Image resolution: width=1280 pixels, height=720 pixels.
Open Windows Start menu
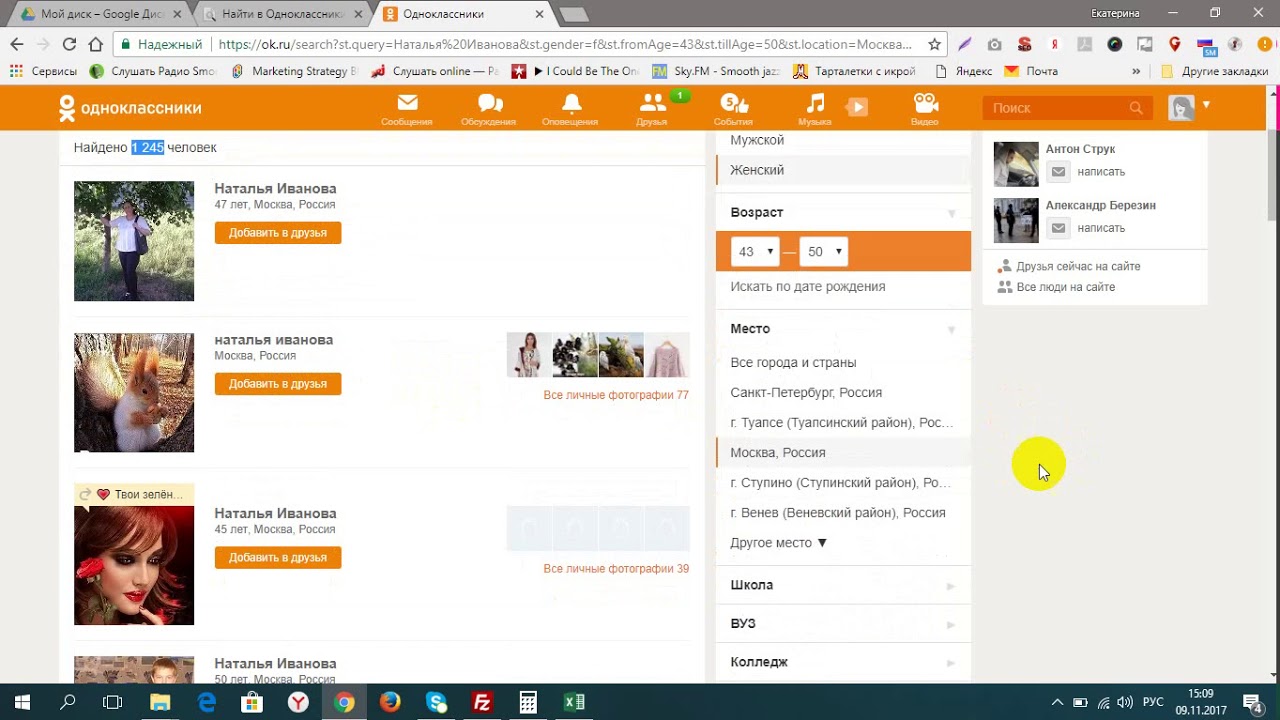pyautogui.click(x=22, y=702)
